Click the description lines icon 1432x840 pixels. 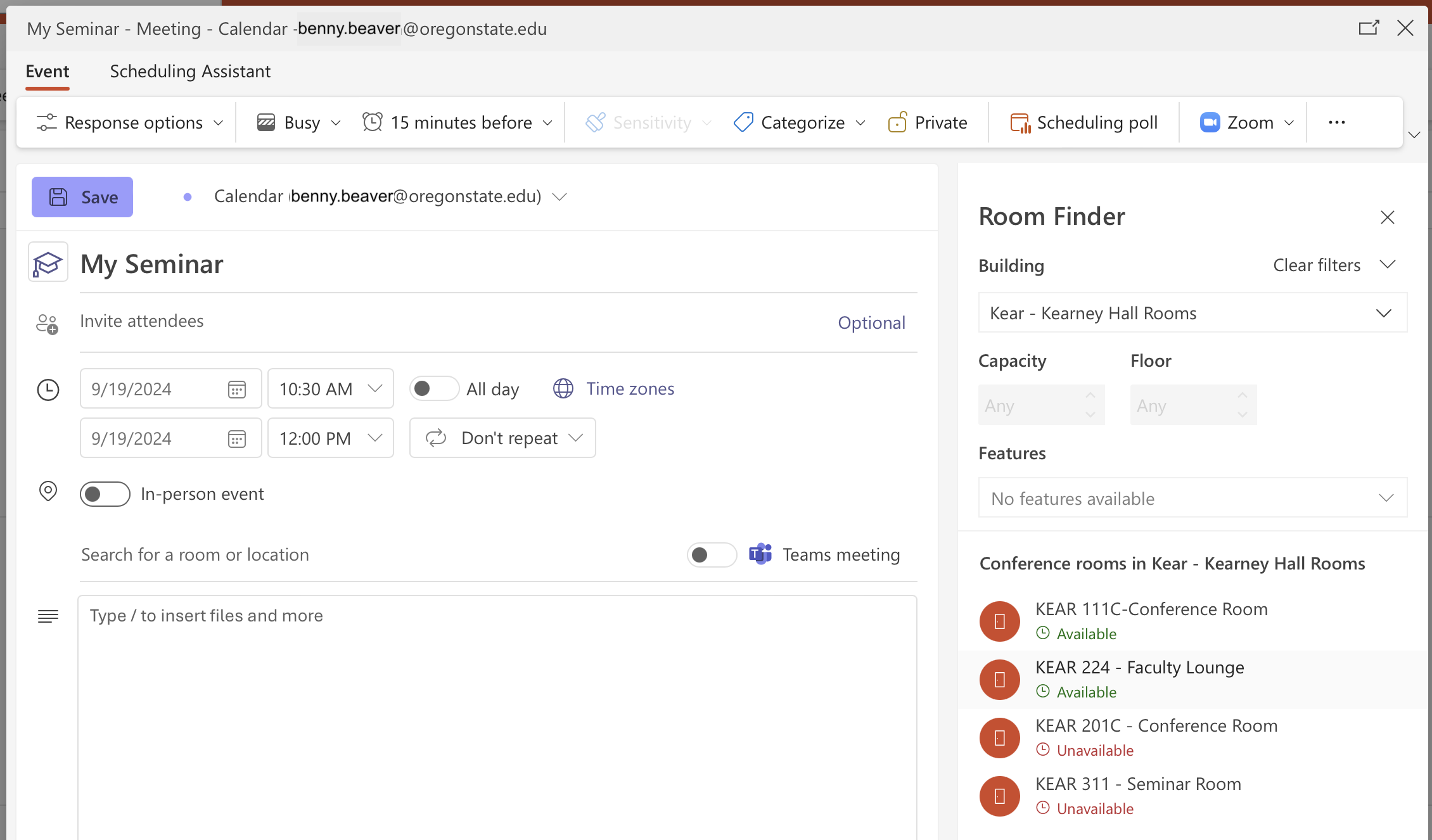(48, 616)
